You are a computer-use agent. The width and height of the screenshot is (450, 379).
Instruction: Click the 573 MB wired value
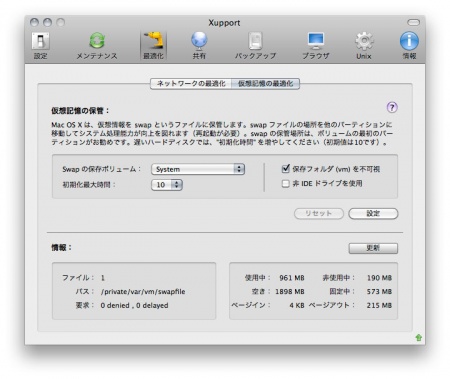coord(379,292)
